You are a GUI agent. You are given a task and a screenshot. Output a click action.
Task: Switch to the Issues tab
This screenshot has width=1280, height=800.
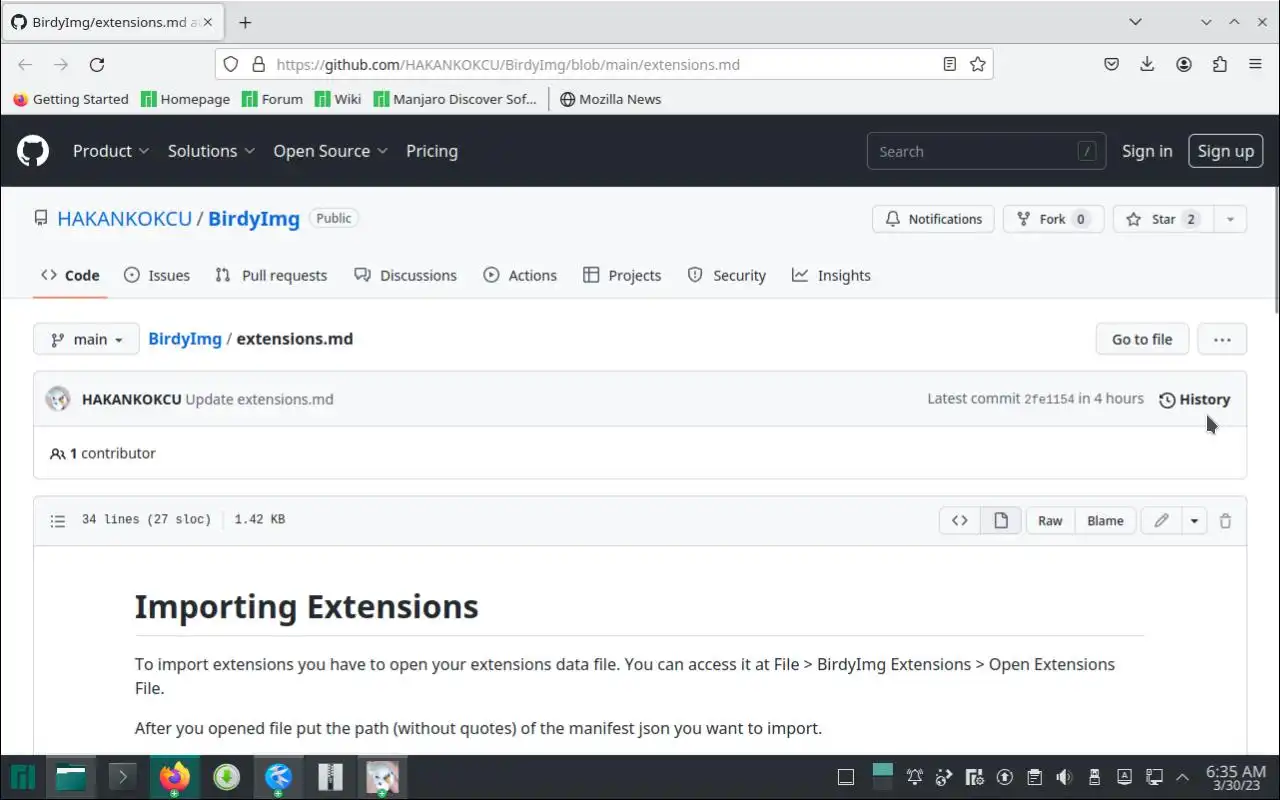157,275
